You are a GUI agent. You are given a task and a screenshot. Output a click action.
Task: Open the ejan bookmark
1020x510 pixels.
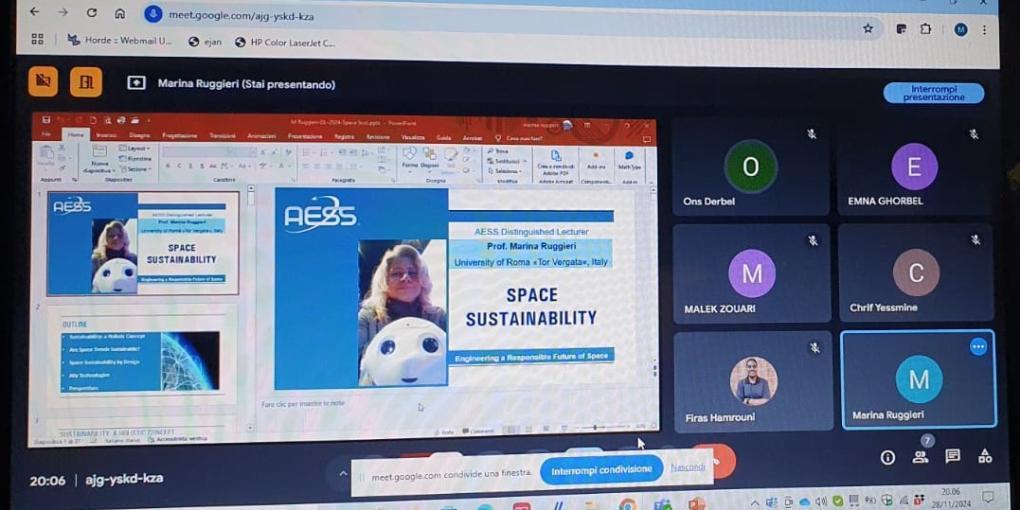pos(205,42)
